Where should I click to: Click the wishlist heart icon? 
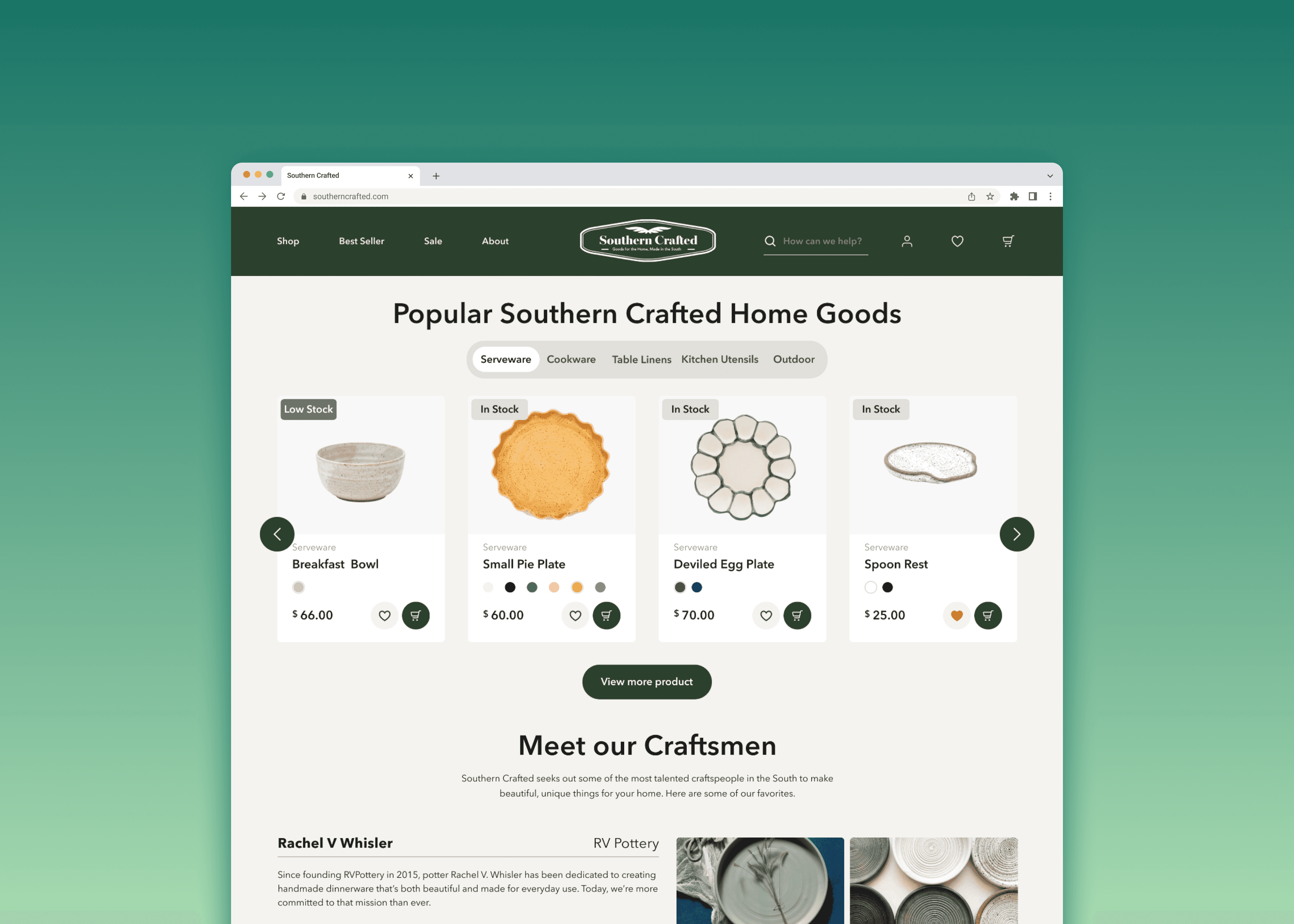coord(957,241)
